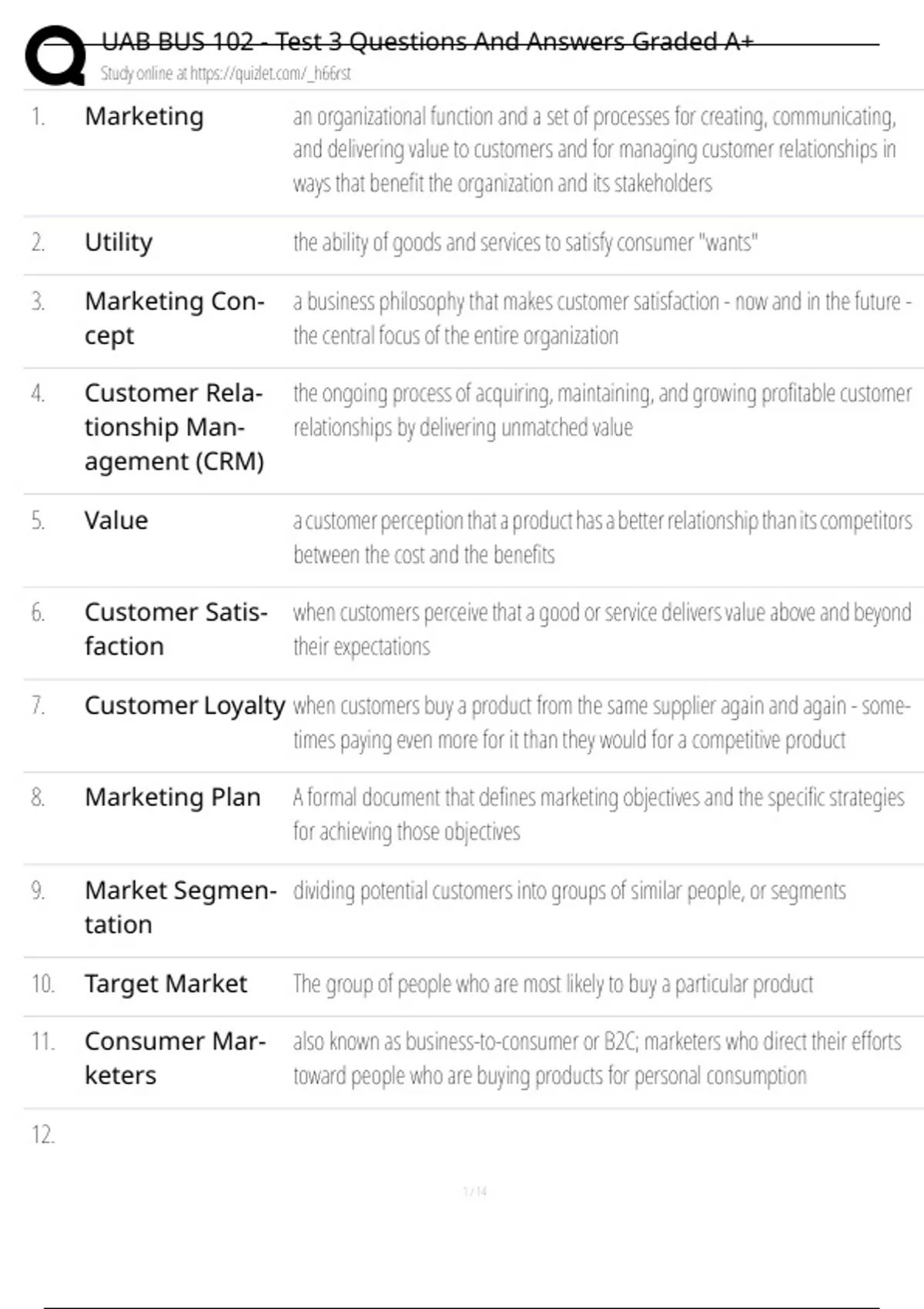Select the "Marketing Concept" term
The width and height of the screenshot is (924, 1309).
[x=174, y=318]
